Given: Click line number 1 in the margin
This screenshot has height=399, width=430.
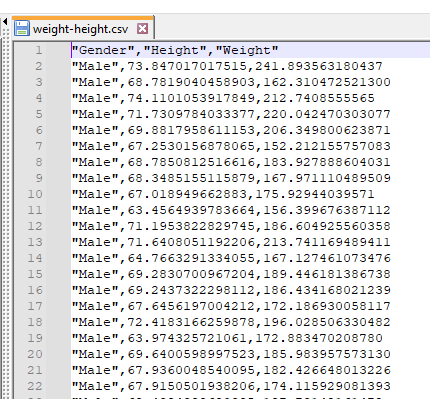Looking at the screenshot, I should pyautogui.click(x=39, y=50).
